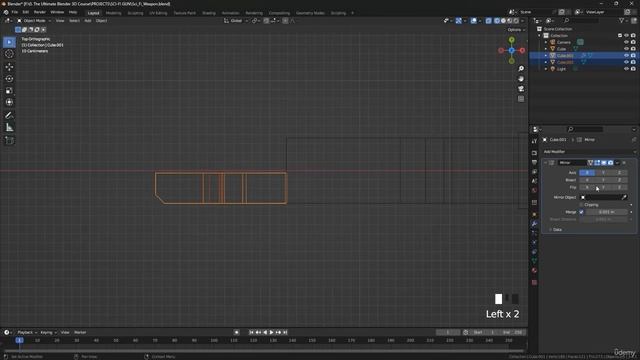Expand the Light tree item
The width and height of the screenshot is (640, 360).
pos(546,69)
